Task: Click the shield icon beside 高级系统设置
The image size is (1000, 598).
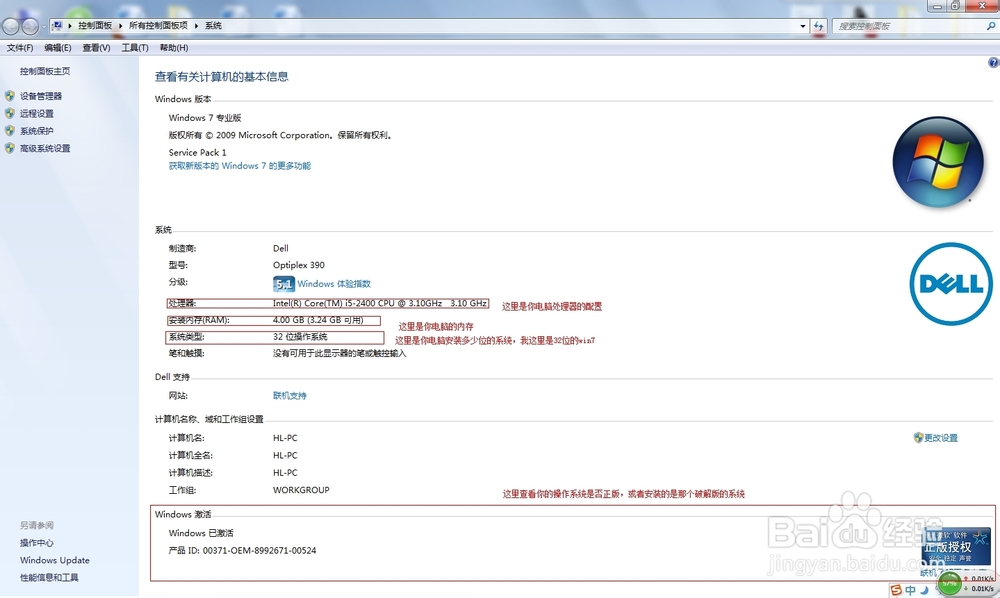Action: (10, 148)
